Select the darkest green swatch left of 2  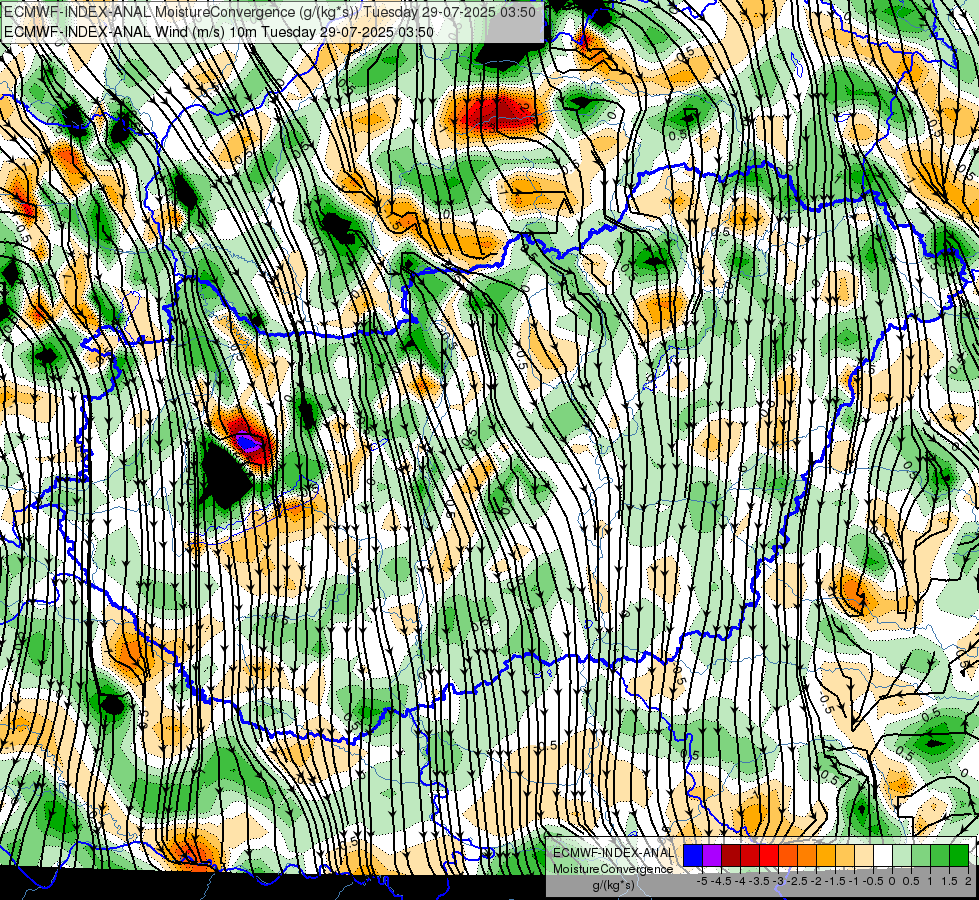[x=959, y=855]
